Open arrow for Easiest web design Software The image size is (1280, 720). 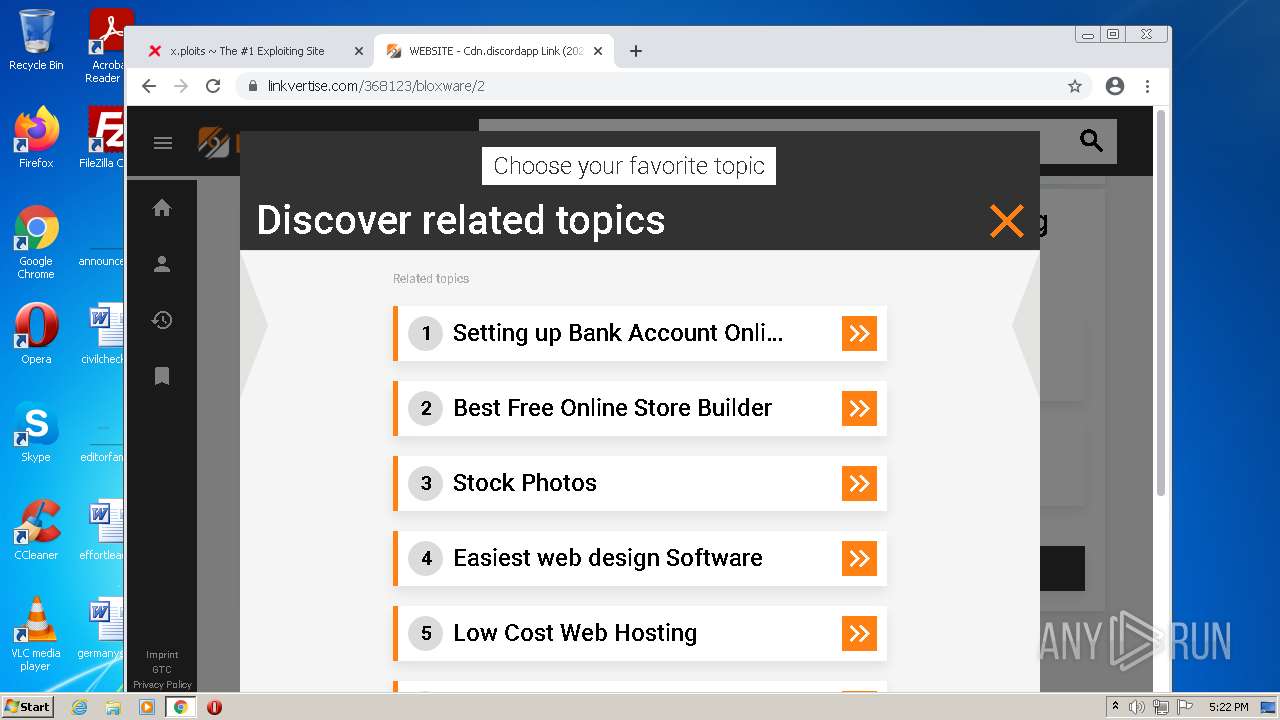tap(859, 558)
